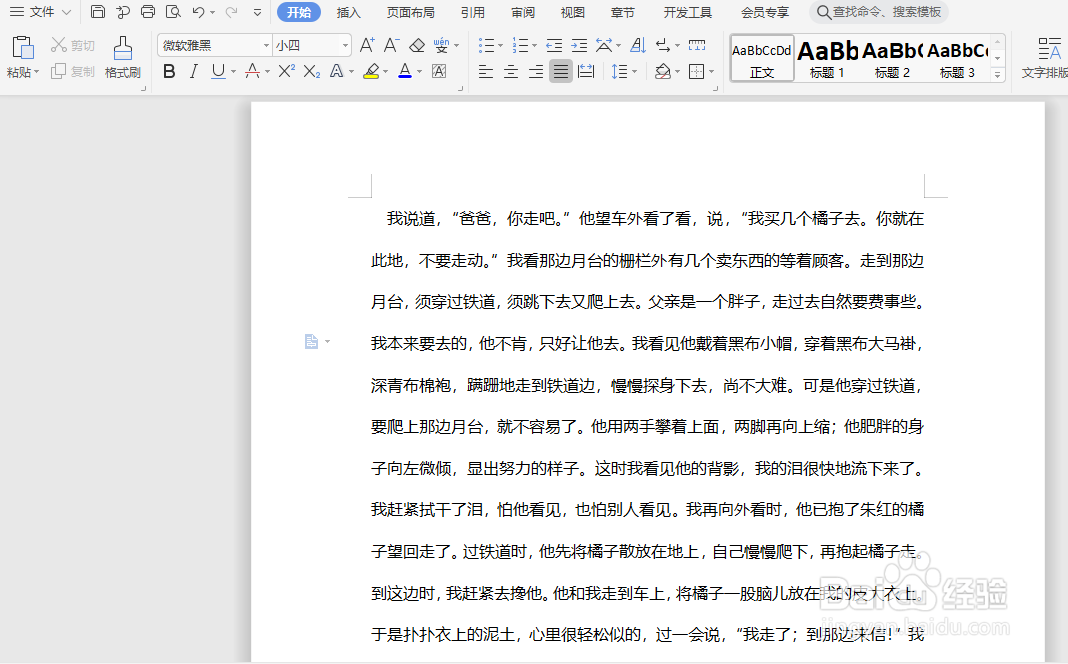Apply the 标题 3 style
The width and height of the screenshot is (1068, 664).
click(x=957, y=59)
